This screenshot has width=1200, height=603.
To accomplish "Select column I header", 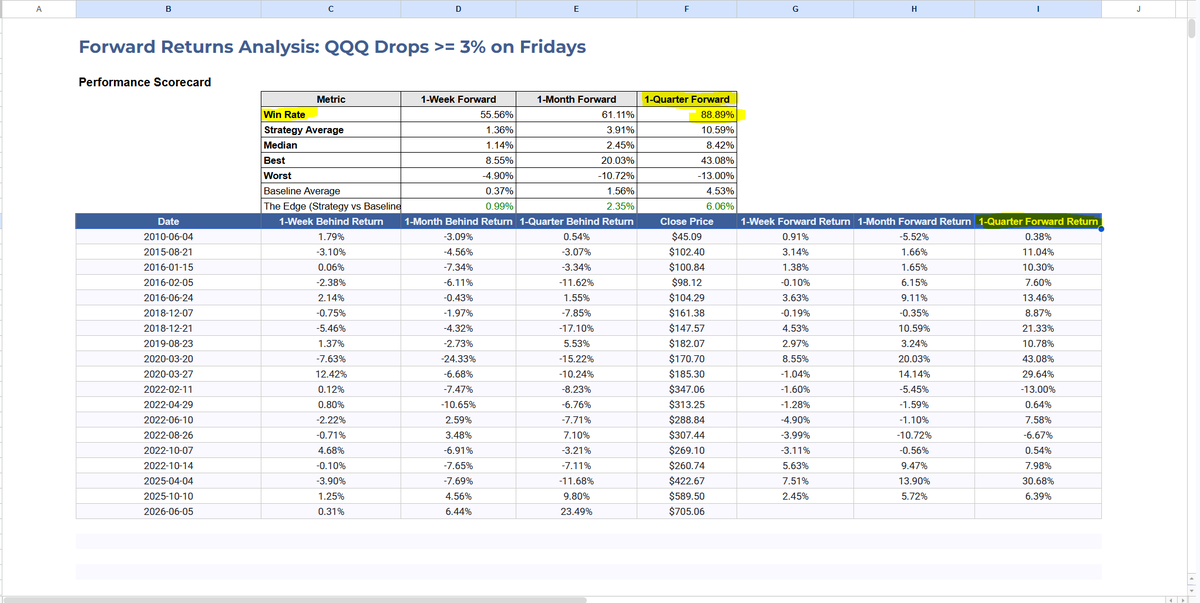I will (1037, 9).
